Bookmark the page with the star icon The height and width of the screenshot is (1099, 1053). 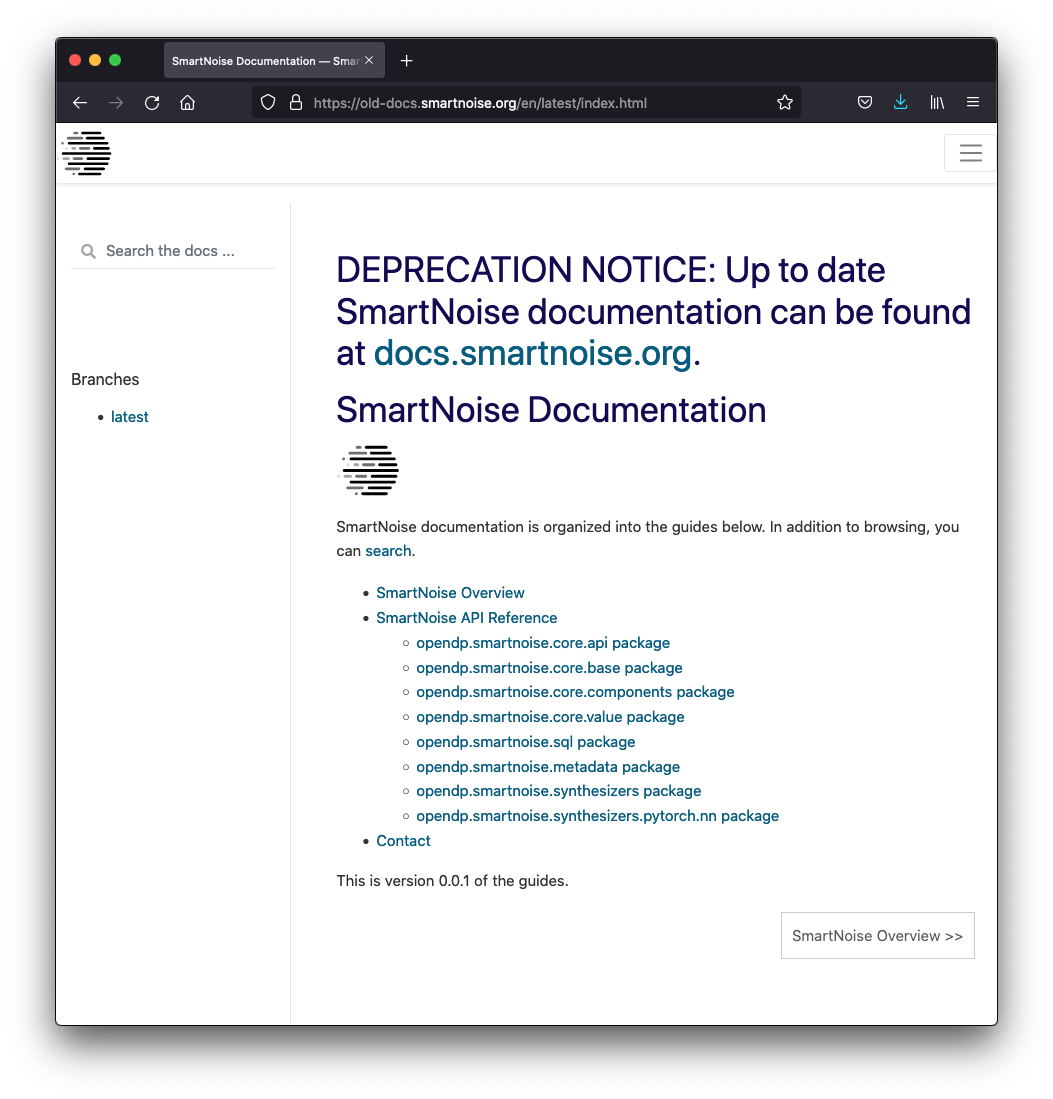coord(785,102)
